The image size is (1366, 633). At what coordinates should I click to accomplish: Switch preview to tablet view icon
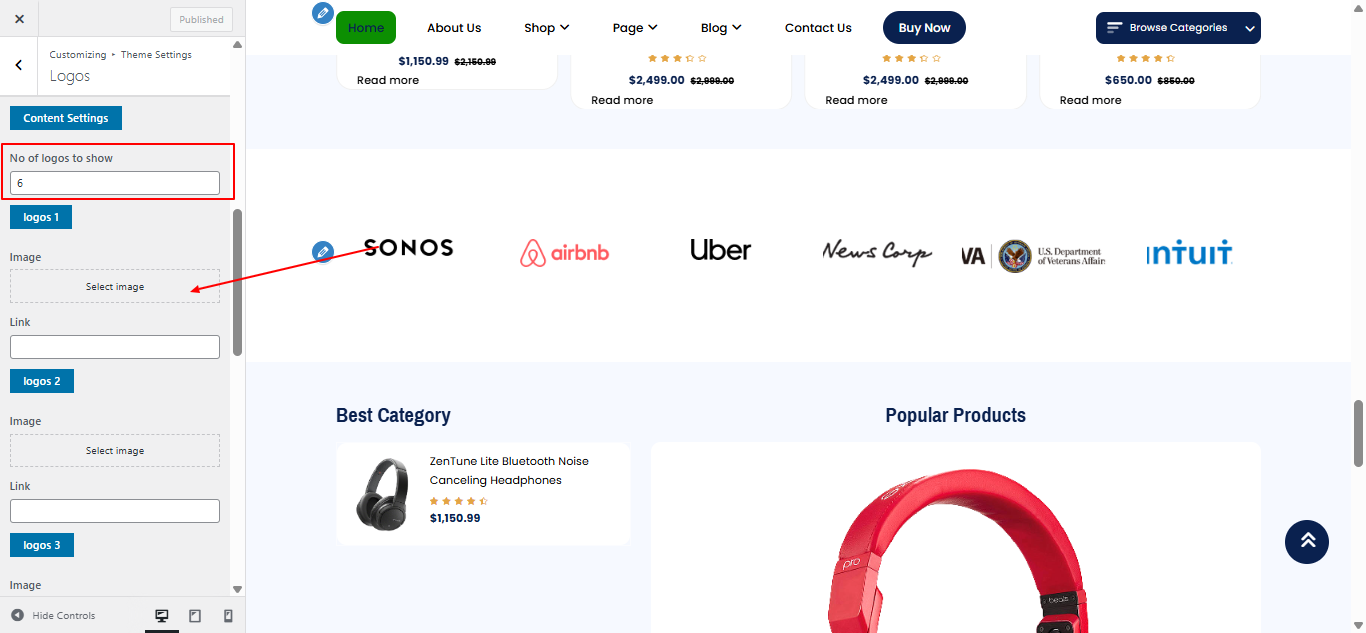[x=195, y=615]
